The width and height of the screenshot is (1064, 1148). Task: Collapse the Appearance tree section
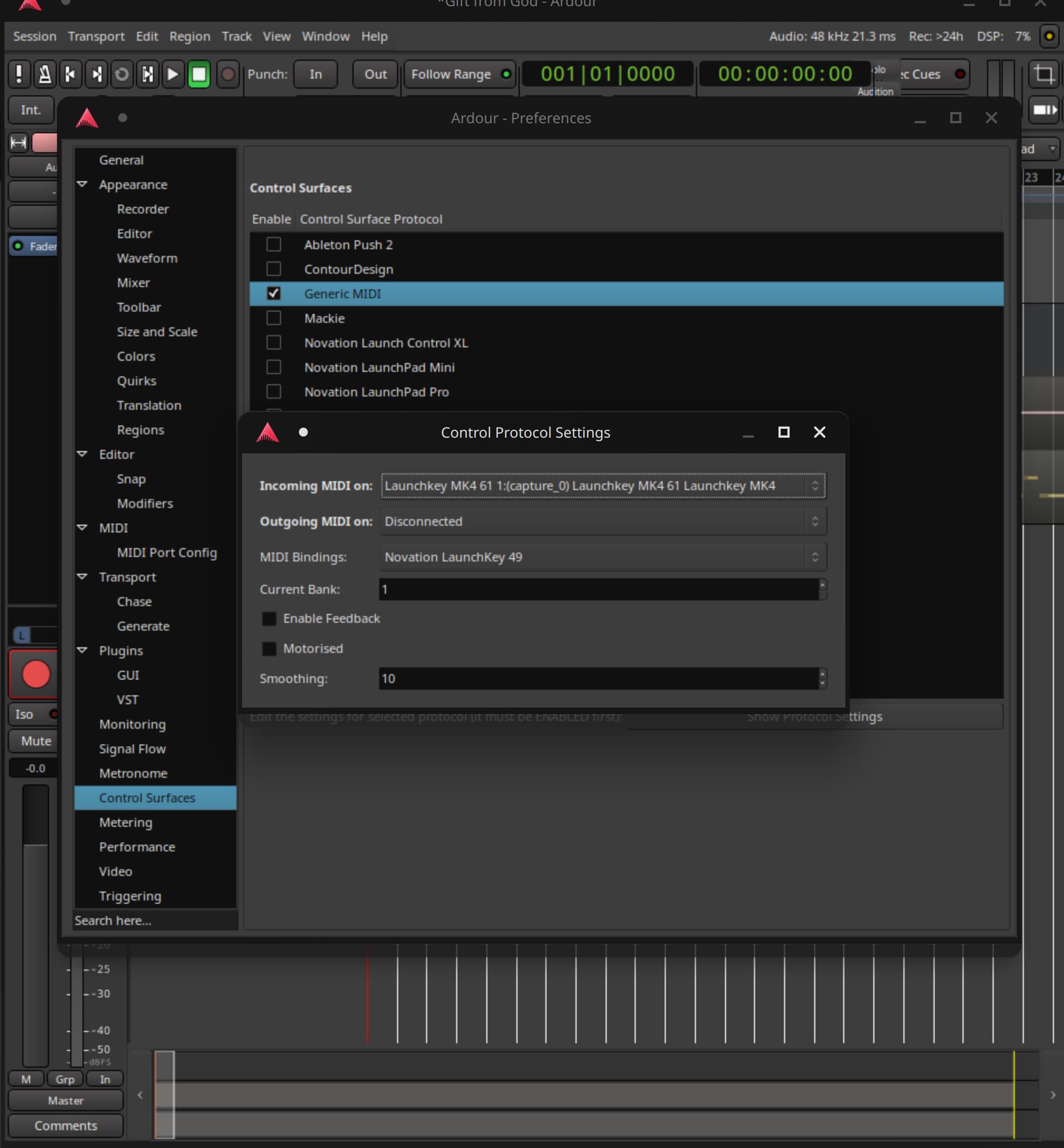(83, 184)
